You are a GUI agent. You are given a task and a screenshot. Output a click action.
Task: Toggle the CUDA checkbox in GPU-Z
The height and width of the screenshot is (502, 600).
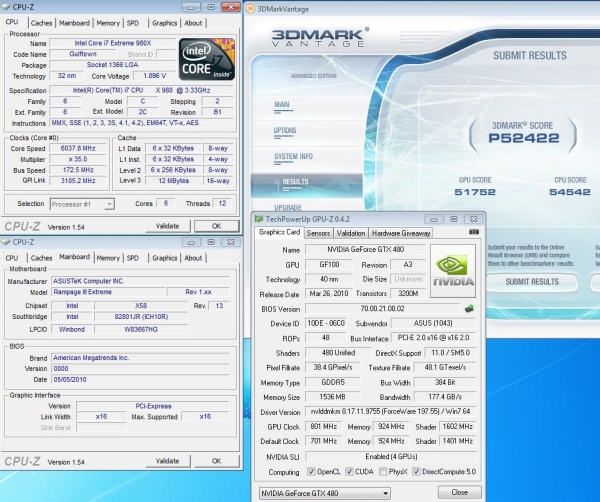[x=349, y=471]
